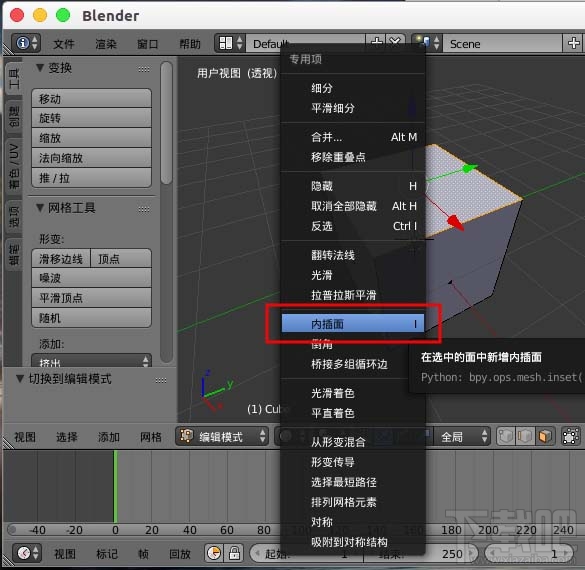585x570 pixels.
Task: Click 网格工具 panel grip dots
Action: [144, 210]
